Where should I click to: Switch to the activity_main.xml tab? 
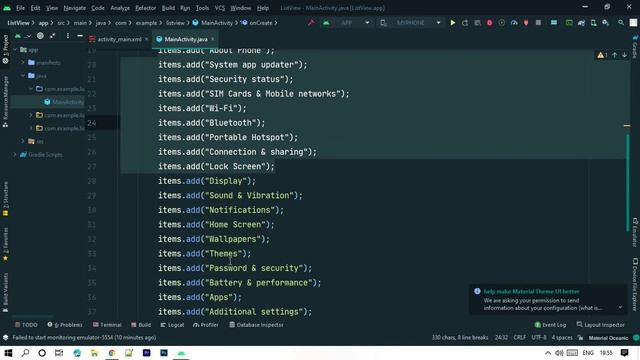point(119,39)
